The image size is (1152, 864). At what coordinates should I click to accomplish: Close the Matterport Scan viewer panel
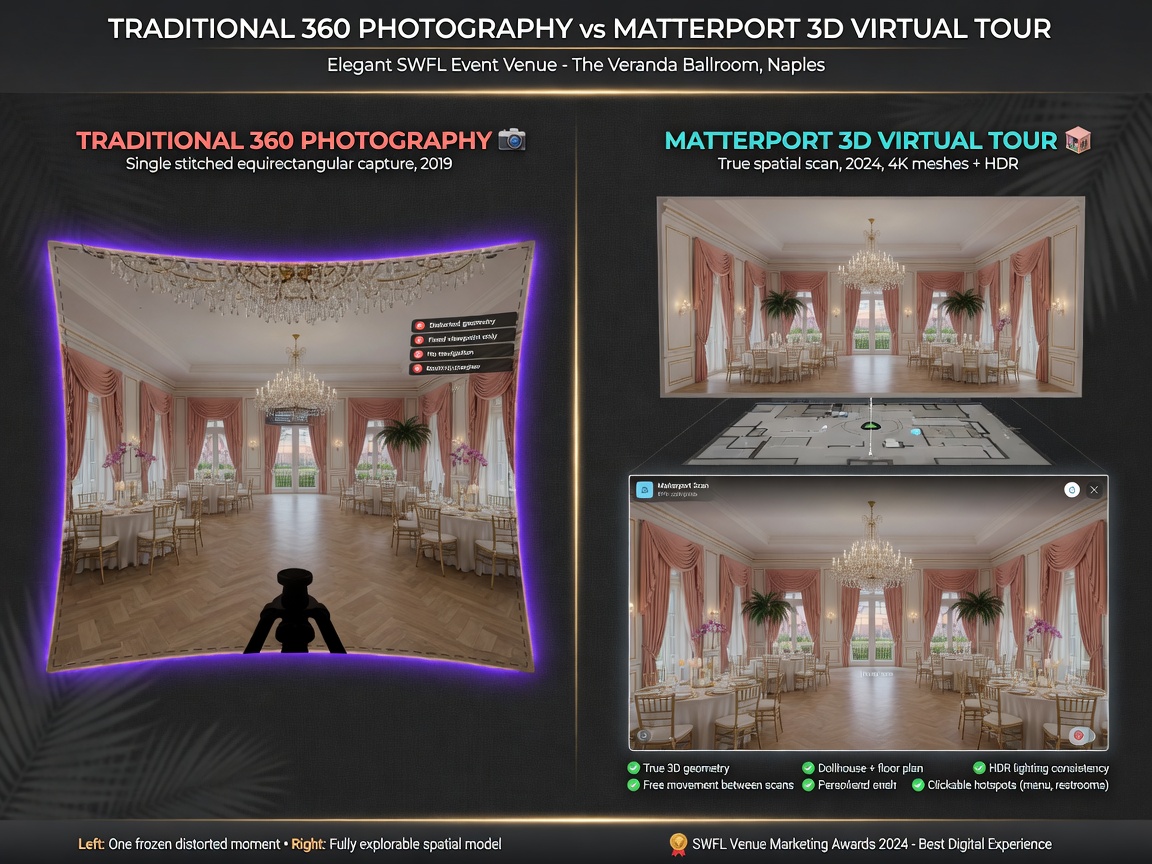[1094, 490]
